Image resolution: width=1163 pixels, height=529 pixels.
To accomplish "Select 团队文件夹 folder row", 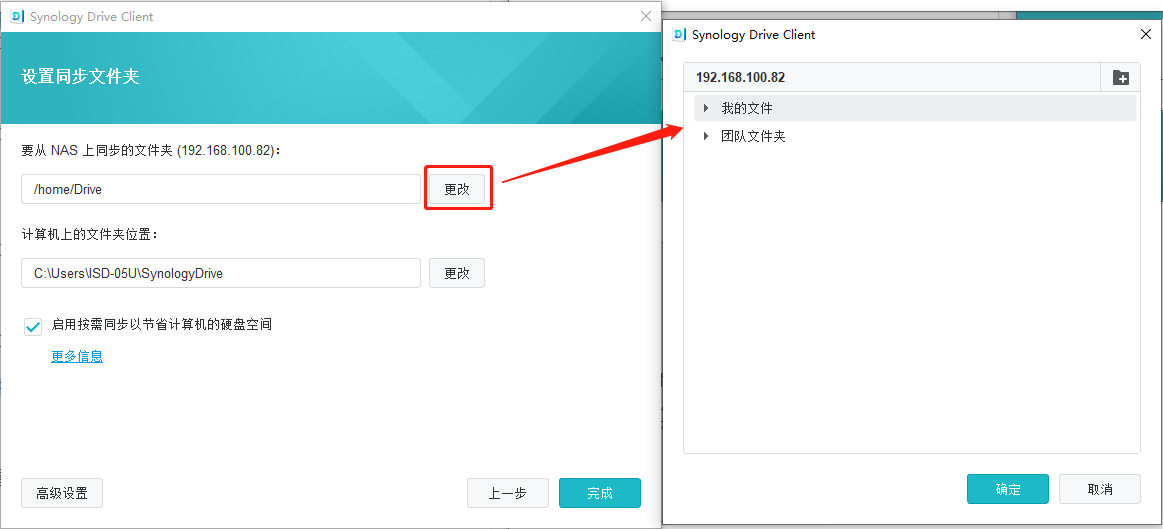I will click(x=915, y=137).
